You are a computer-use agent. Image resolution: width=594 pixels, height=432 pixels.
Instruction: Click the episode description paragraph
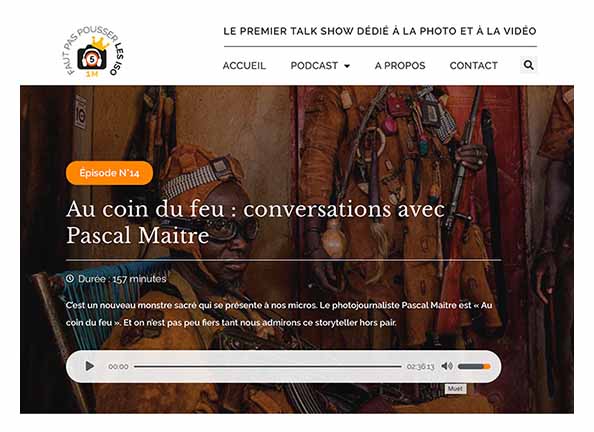coord(279,314)
